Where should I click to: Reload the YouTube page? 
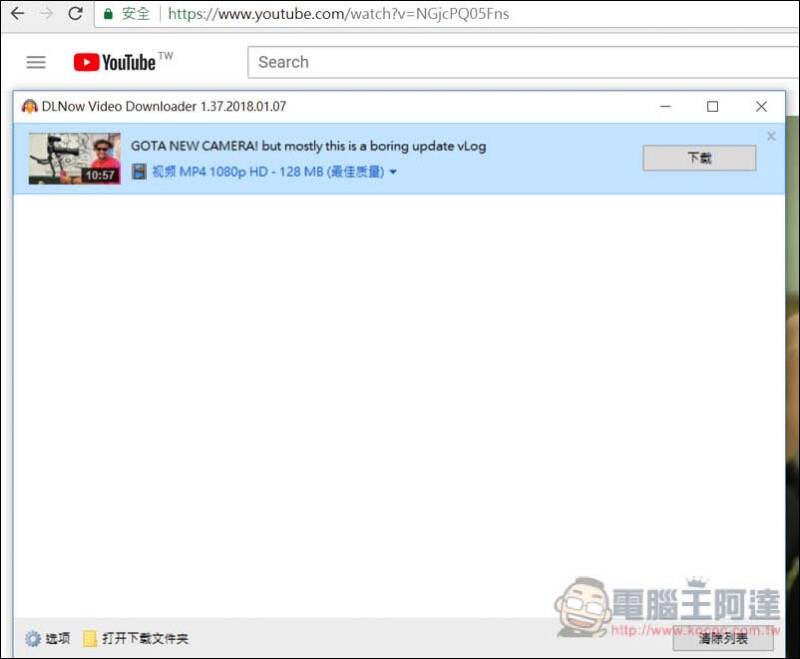[x=76, y=14]
